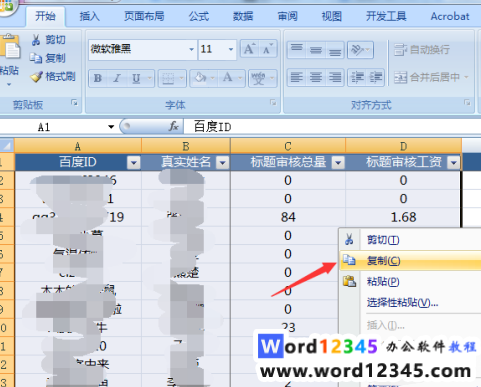This screenshot has width=481, height=387.
Task: Switch to the 插入 ribbon tab
Action: point(89,16)
